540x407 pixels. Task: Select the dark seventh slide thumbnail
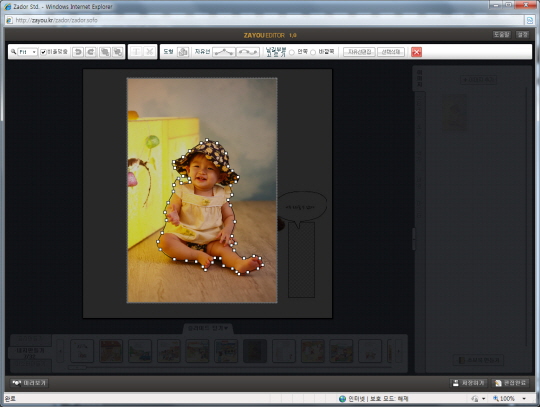tap(255, 351)
